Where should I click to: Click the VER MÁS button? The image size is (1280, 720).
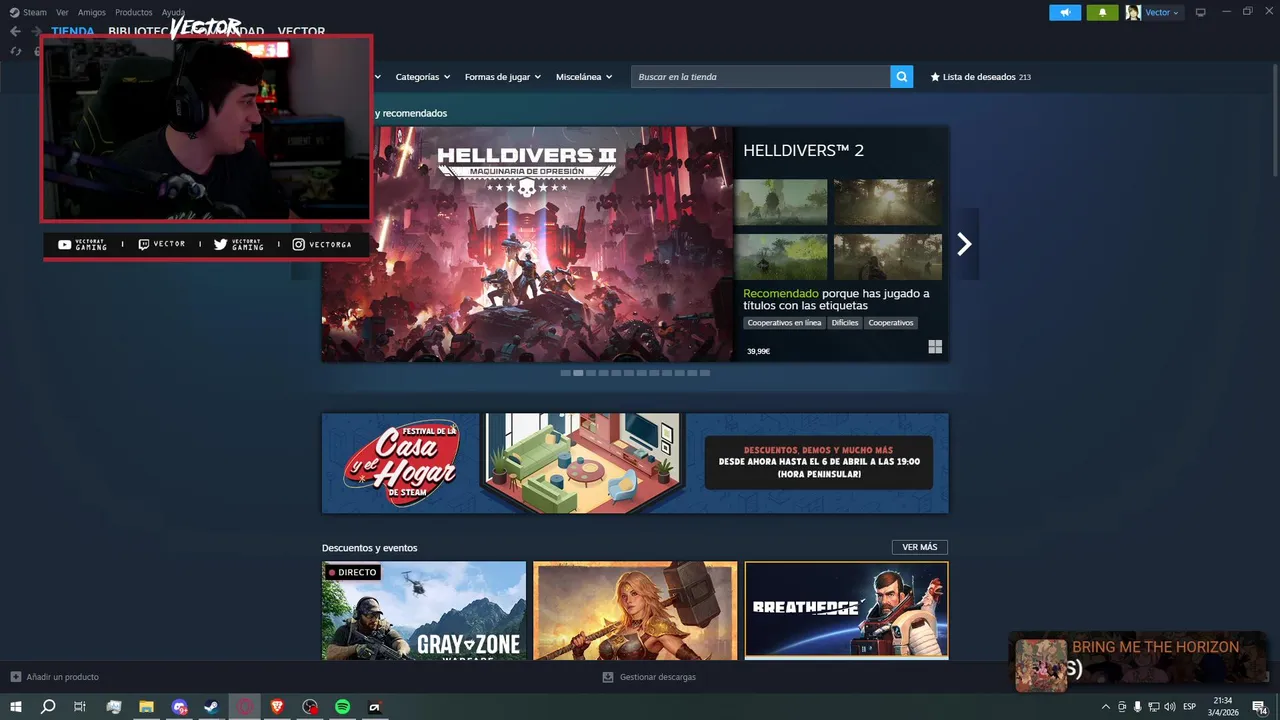coord(920,547)
